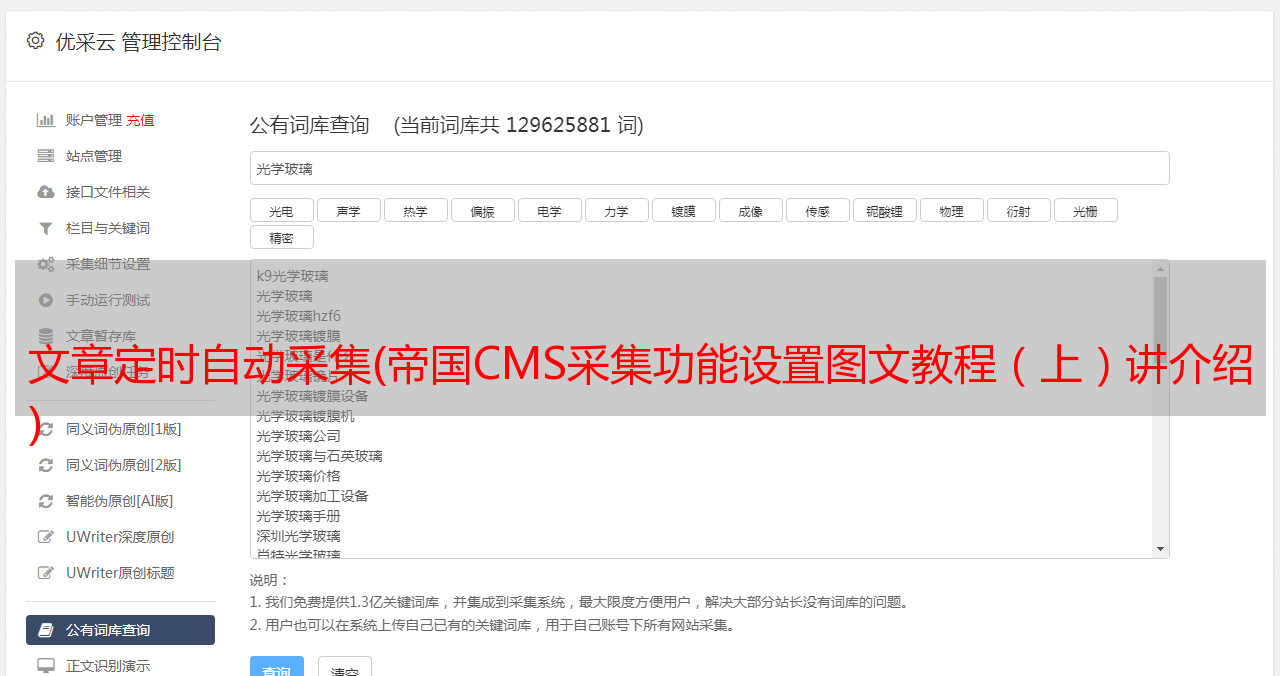Click the 充值 recharge link
The image size is (1280, 676).
click(x=140, y=120)
